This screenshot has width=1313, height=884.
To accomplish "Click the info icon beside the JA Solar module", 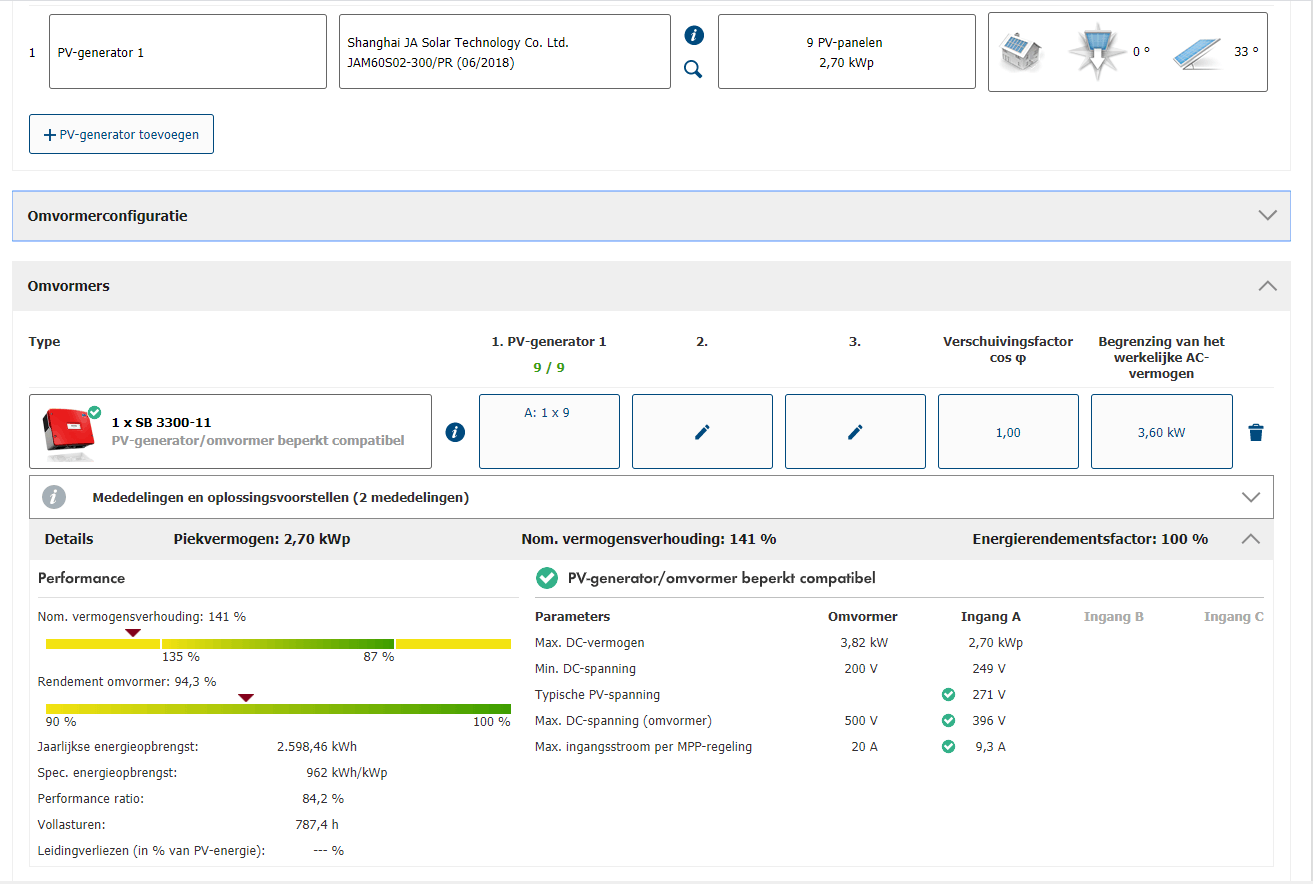I will 694,36.
